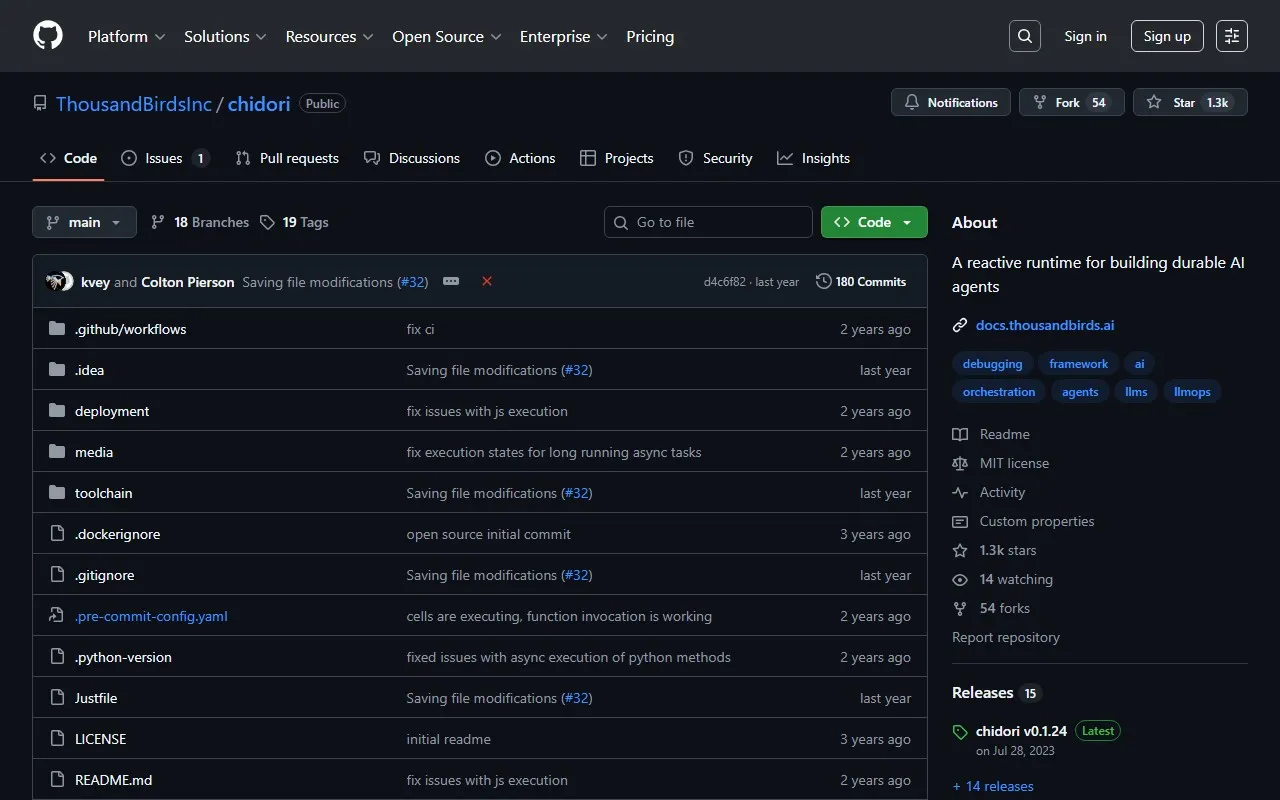Open the green Code dropdown

[873, 222]
